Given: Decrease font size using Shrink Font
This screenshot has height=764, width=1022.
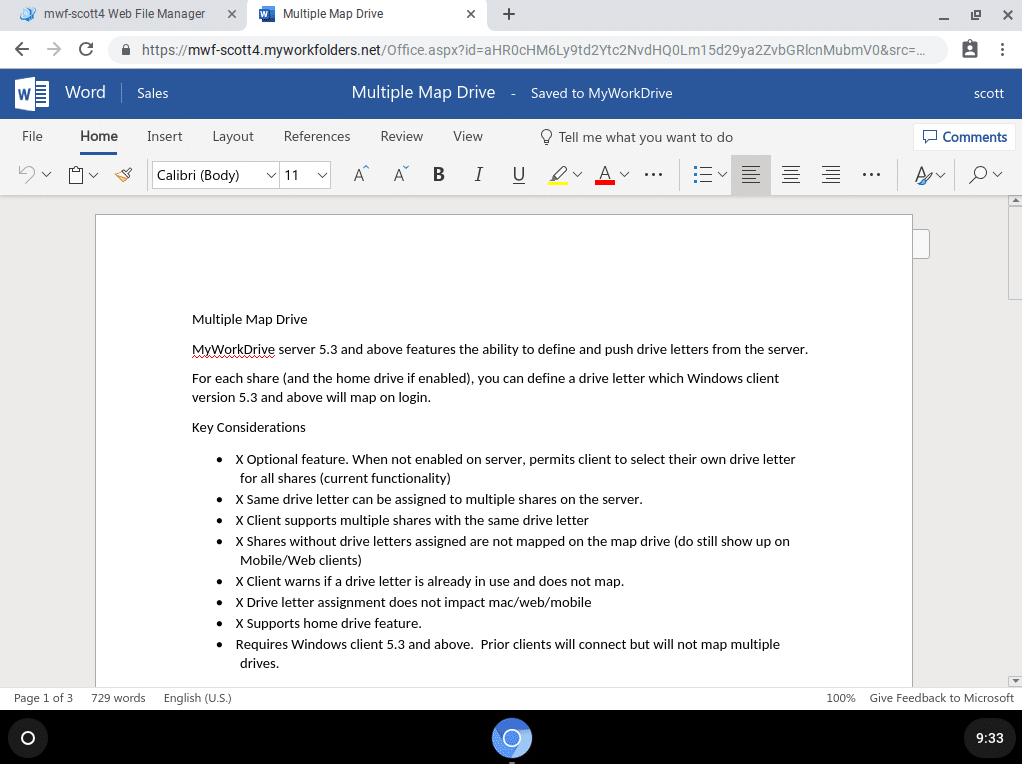Looking at the screenshot, I should pos(398,174).
